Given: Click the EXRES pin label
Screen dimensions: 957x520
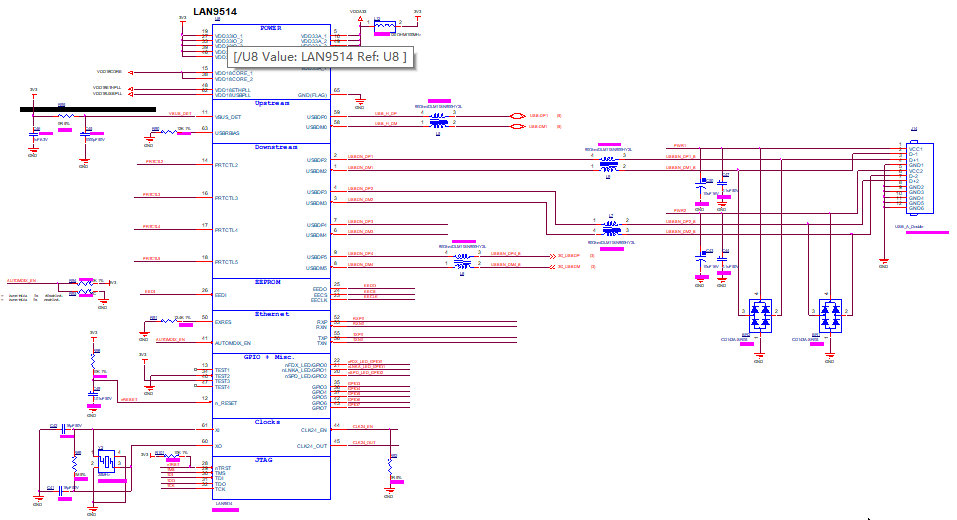Looking at the screenshot, I should click(223, 322).
